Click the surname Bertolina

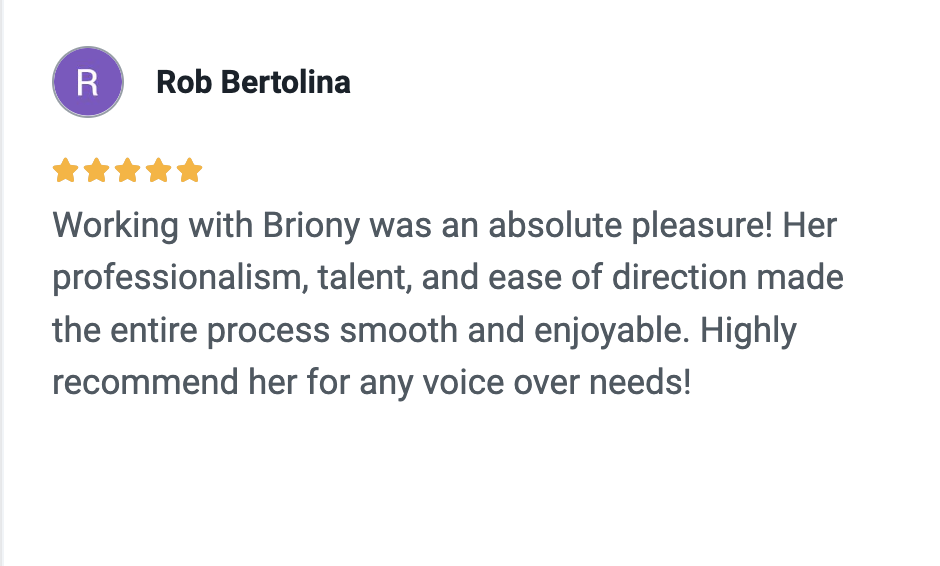click(285, 82)
